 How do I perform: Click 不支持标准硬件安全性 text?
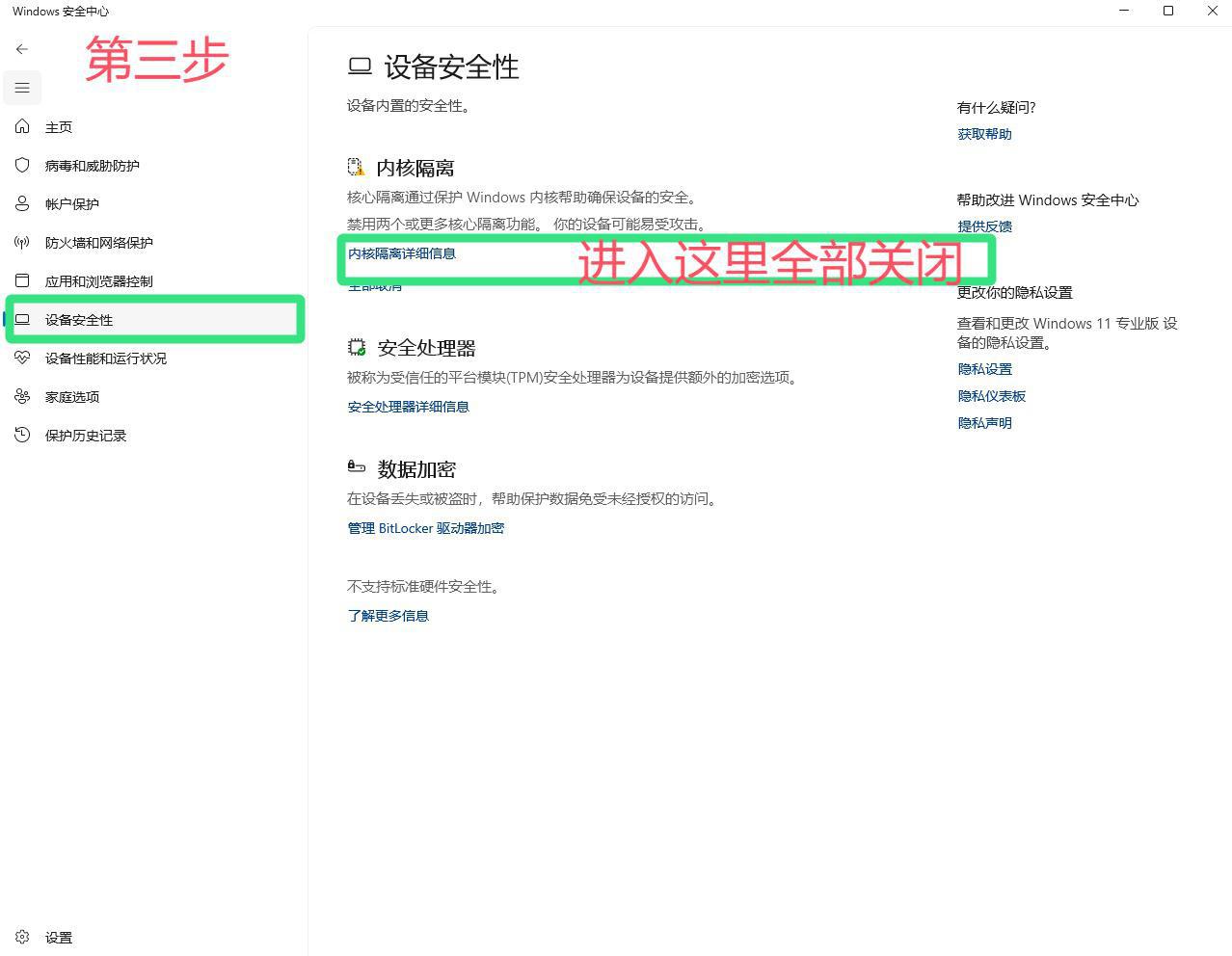coord(422,587)
